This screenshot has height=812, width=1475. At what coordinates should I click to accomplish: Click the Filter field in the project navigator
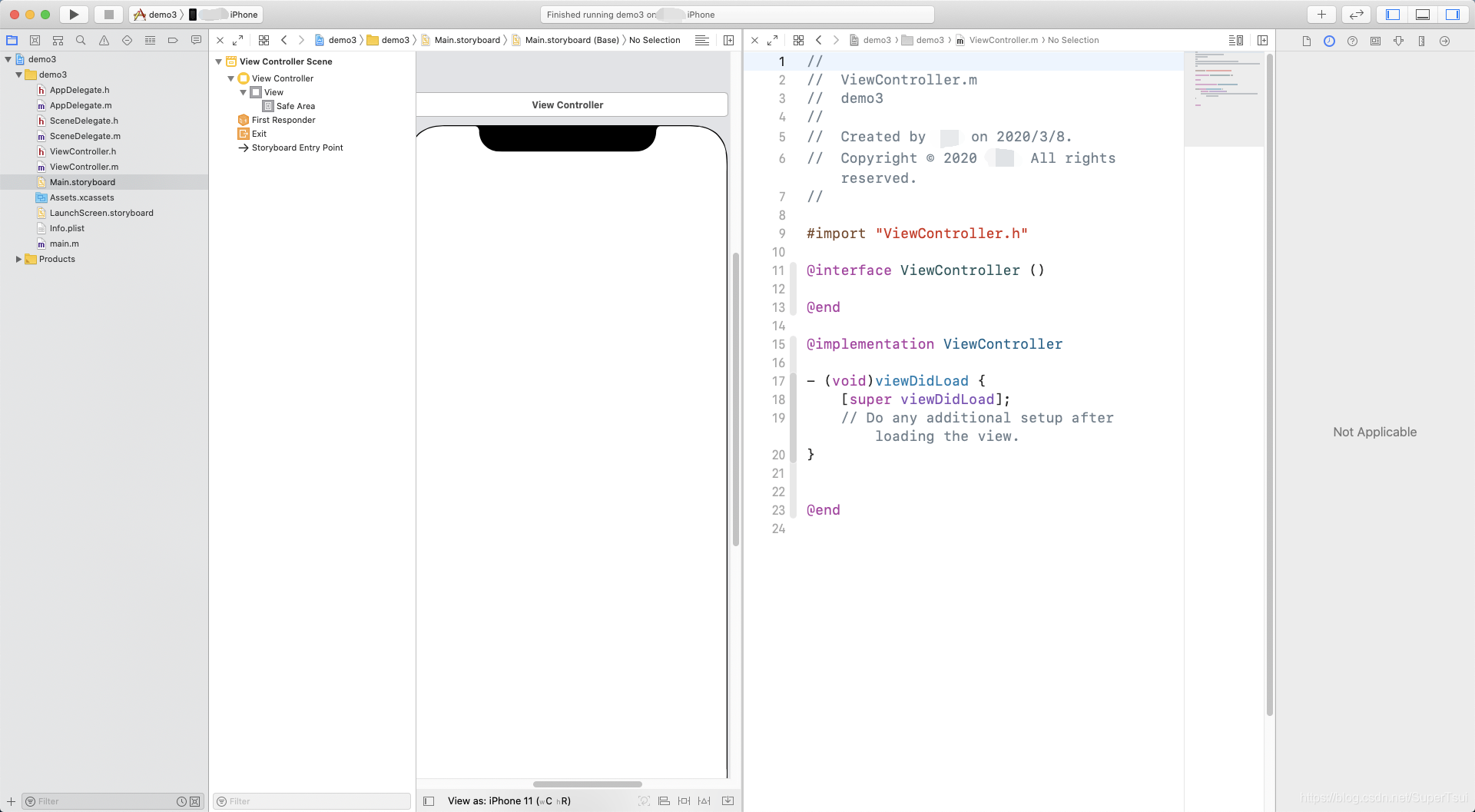[x=92, y=800]
